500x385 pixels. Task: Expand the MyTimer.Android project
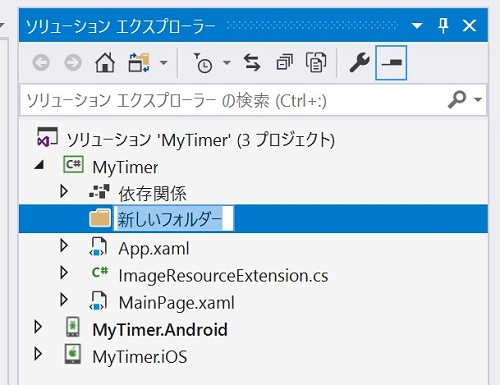pyautogui.click(x=38, y=327)
